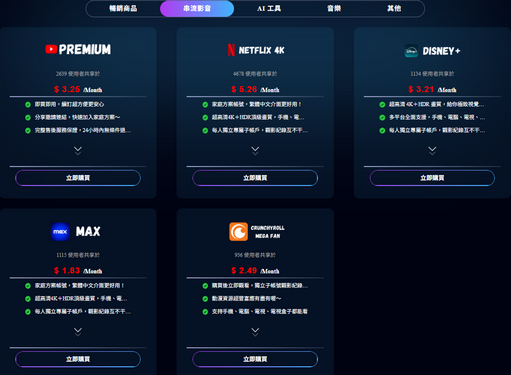511x375 pixels.
Task: Click Crunchyroll's 支持手機、電腦、電視 feature line
Action: pos(260,312)
